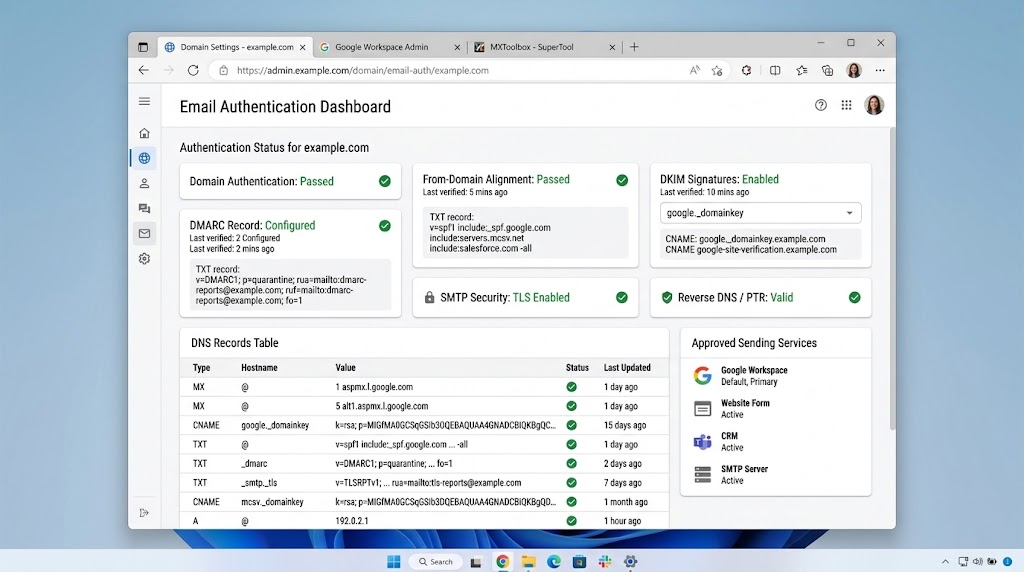Open Slack from the taskbar

pyautogui.click(x=605, y=562)
